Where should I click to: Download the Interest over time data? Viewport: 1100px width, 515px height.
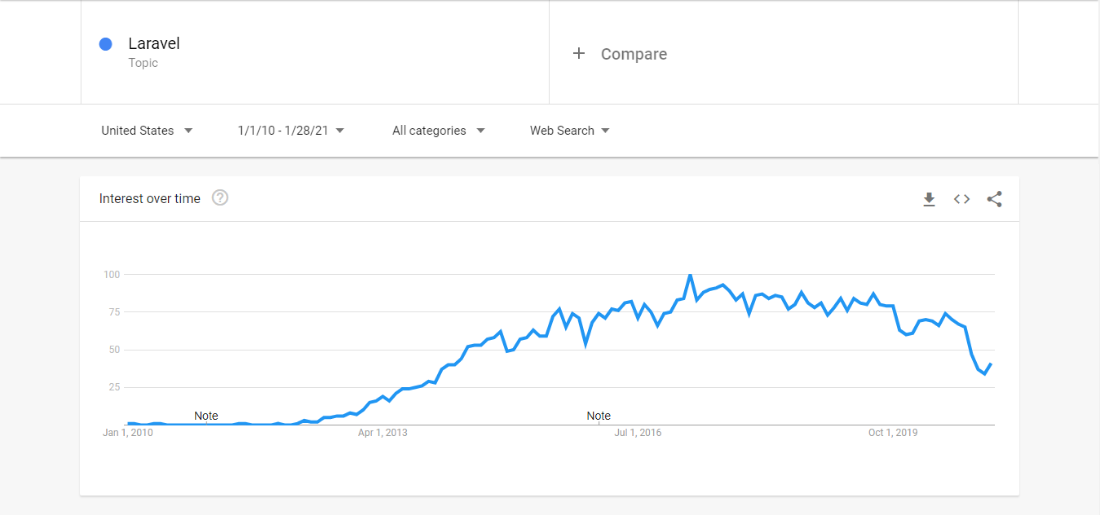pos(929,199)
